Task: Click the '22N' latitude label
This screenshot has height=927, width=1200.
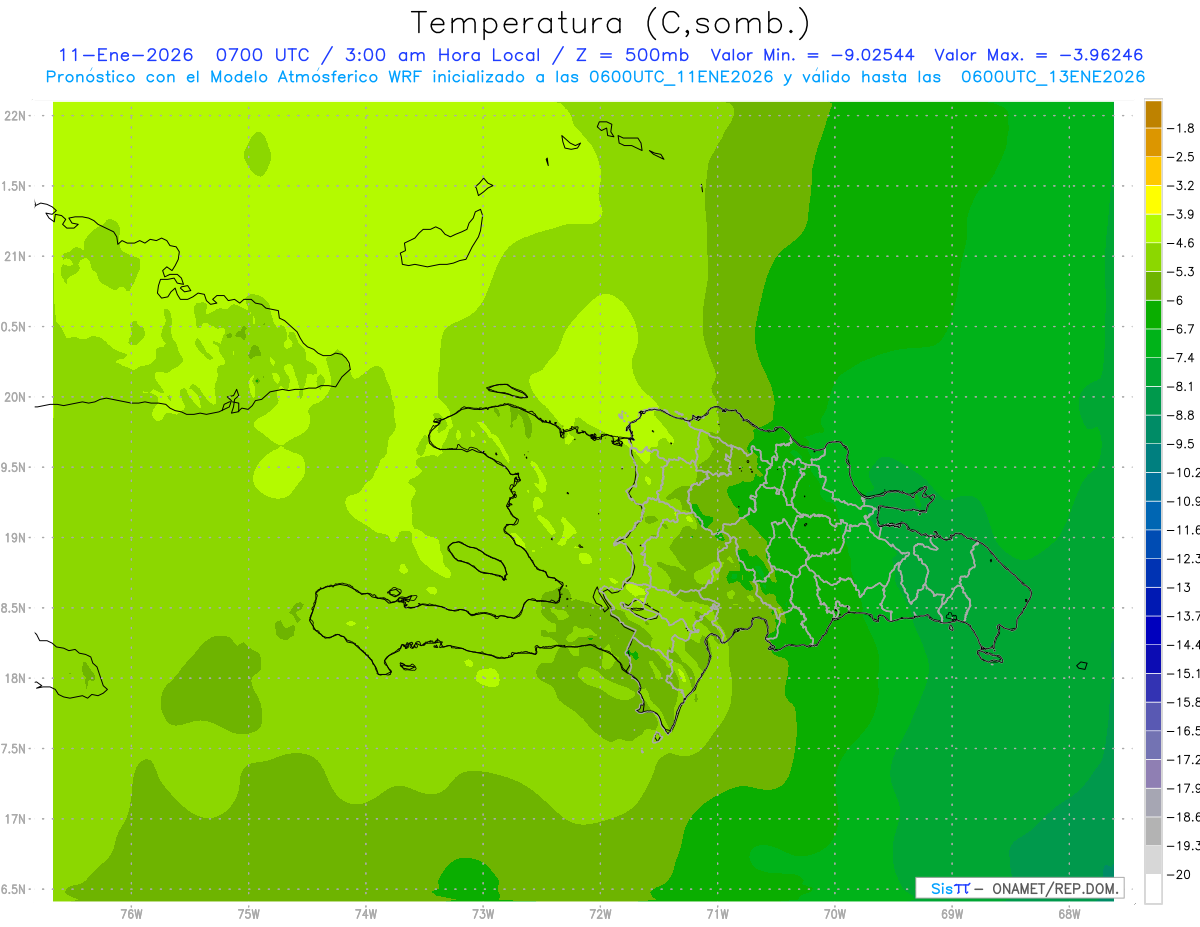Action: pyautogui.click(x=16, y=116)
